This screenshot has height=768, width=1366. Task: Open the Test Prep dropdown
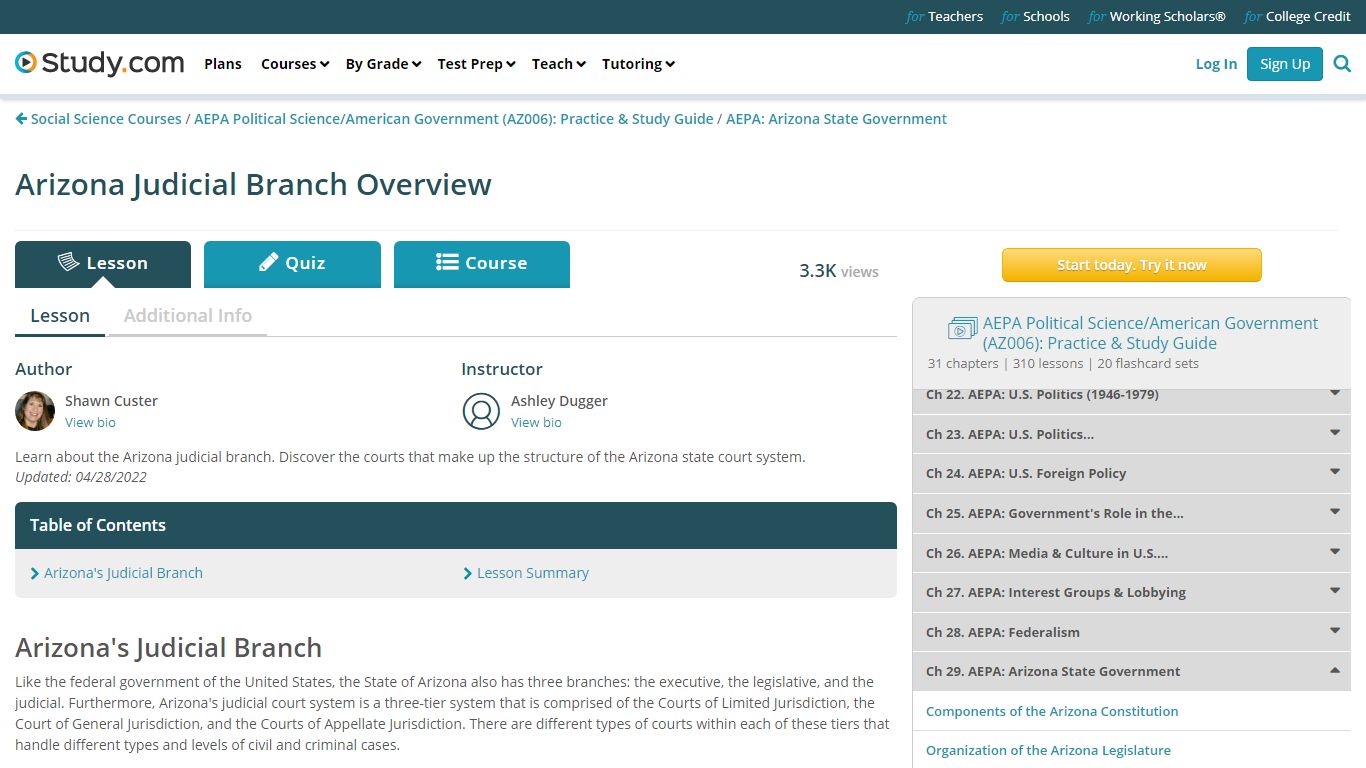[x=476, y=64]
